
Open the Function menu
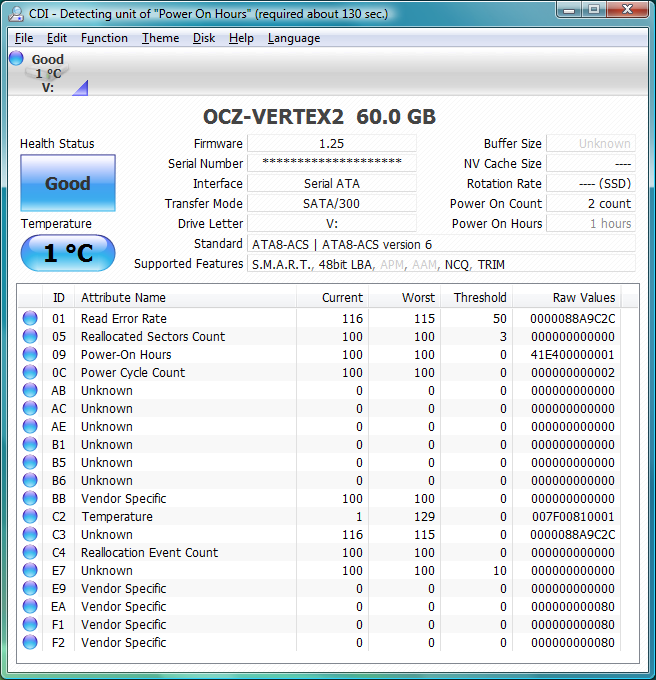[104, 38]
